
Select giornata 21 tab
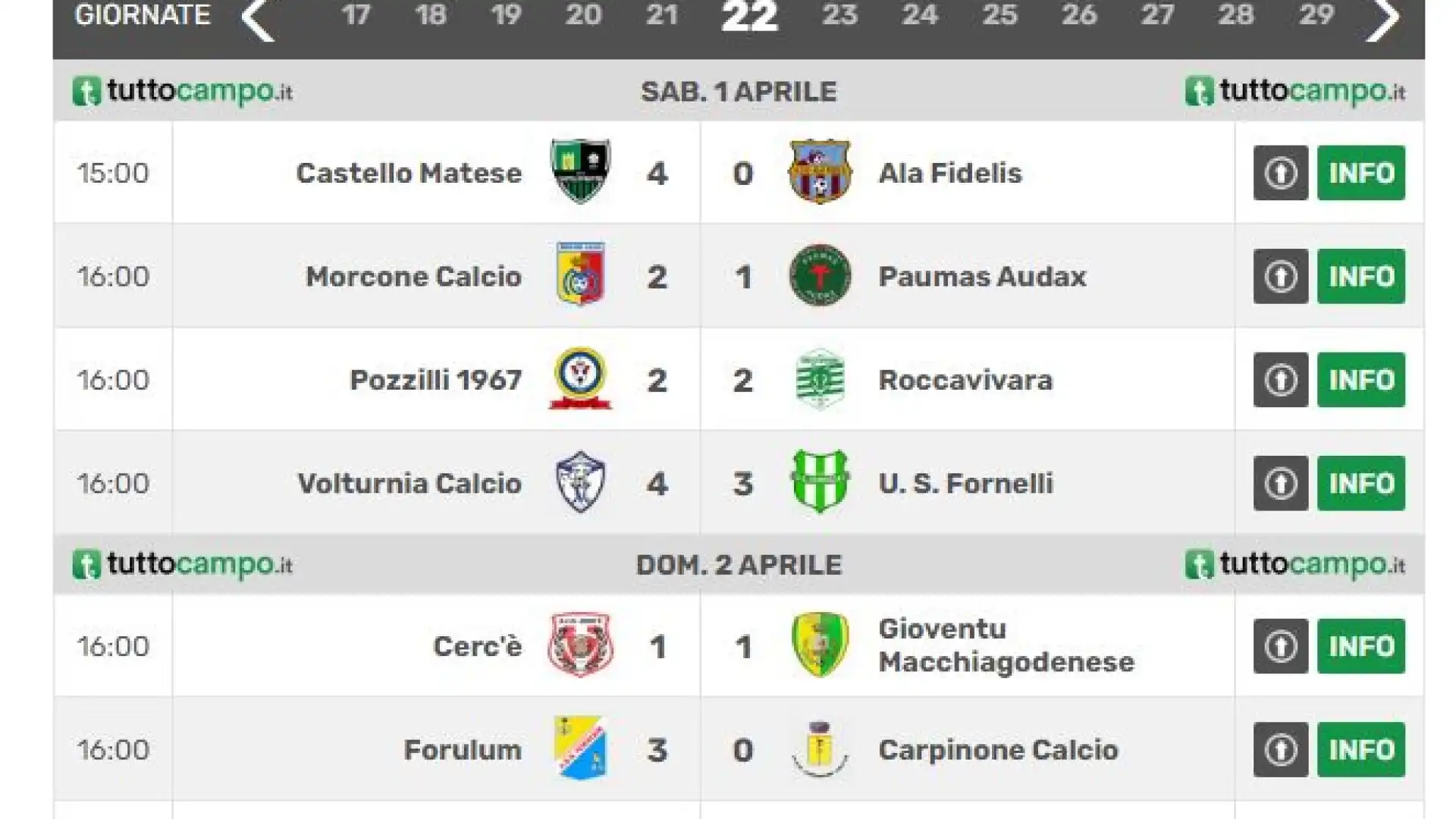(661, 15)
